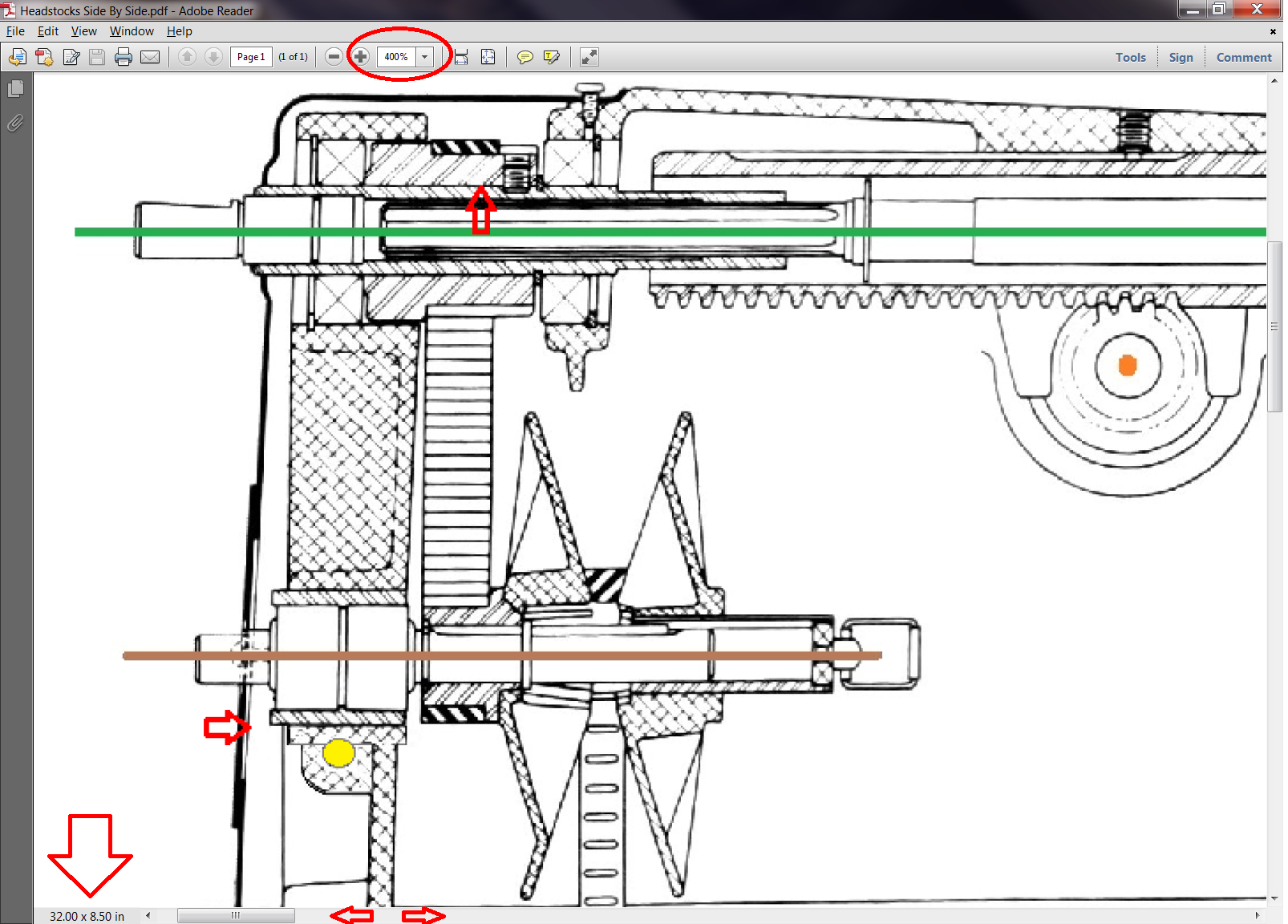Image resolution: width=1288 pixels, height=924 pixels.
Task: Click the vertical scrollbar thumb
Action: pos(1274,326)
